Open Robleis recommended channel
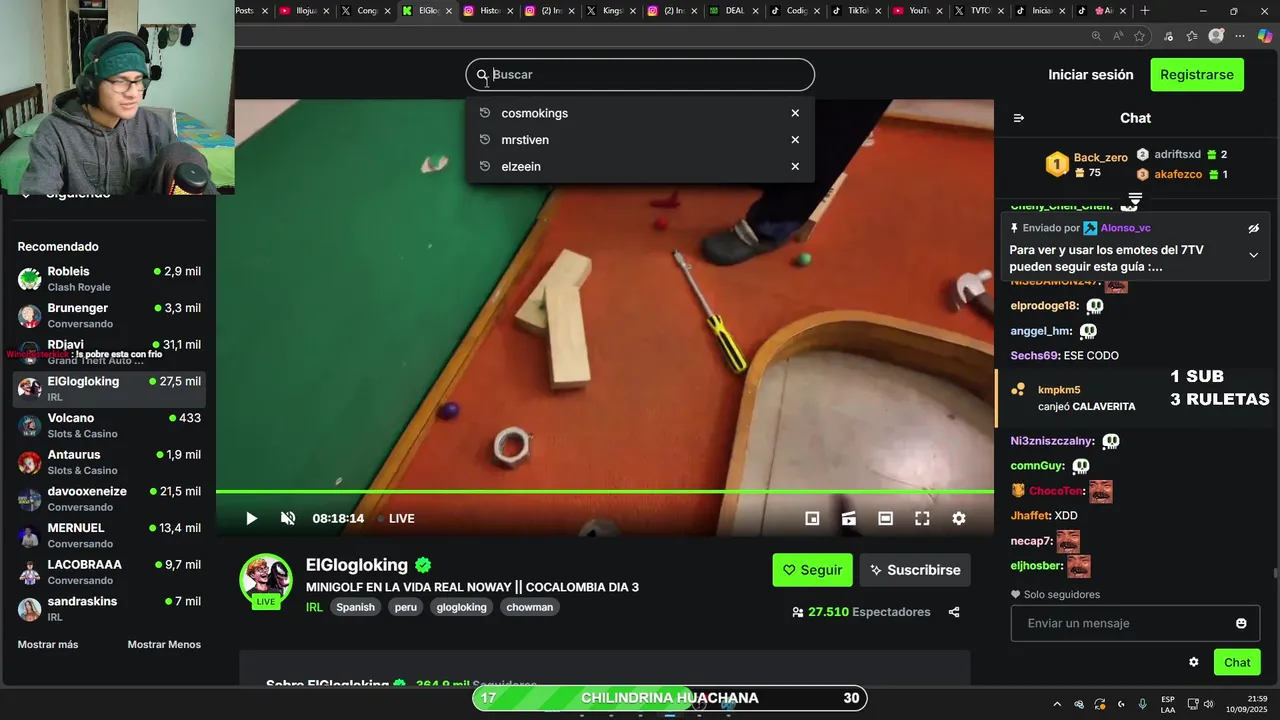Image resolution: width=1280 pixels, height=720 pixels. click(x=110, y=279)
